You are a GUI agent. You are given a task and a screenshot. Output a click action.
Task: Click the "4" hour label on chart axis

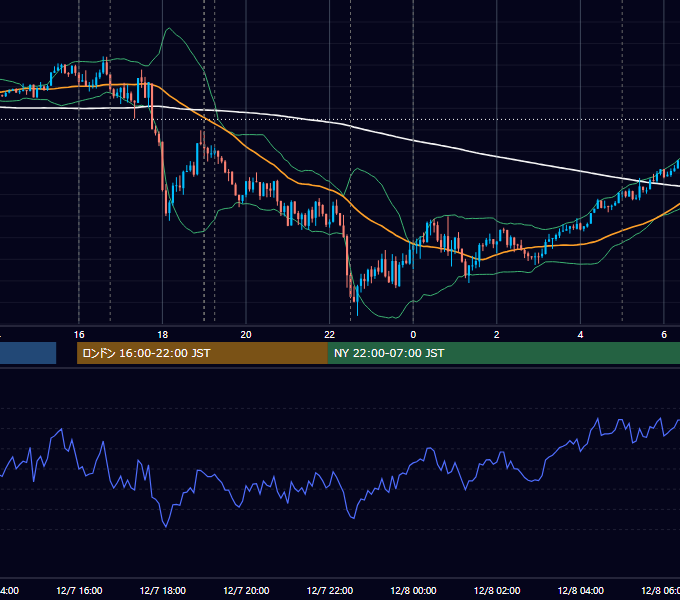click(580, 335)
